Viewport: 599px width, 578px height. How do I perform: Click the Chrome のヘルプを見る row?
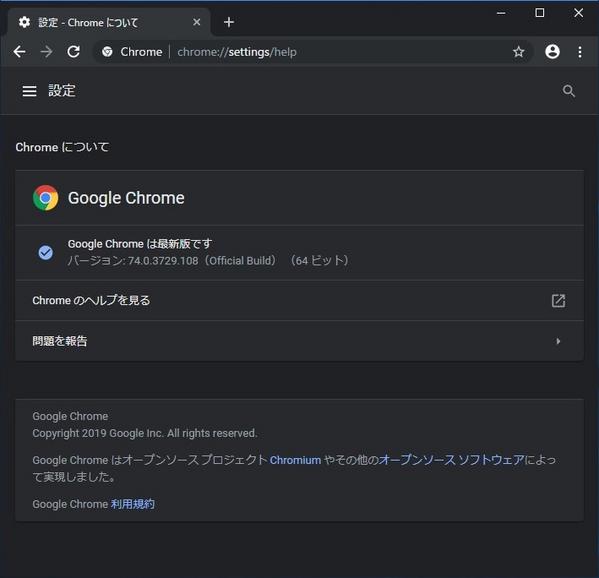[300, 301]
